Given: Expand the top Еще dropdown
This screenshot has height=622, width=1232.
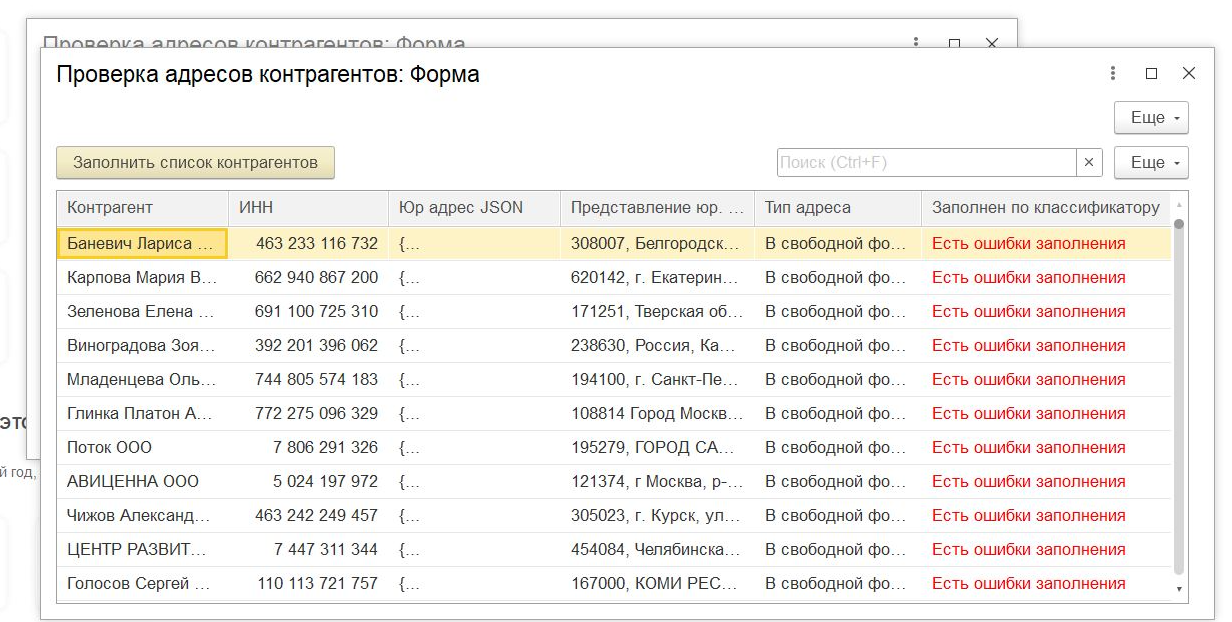Looking at the screenshot, I should pyautogui.click(x=1151, y=118).
